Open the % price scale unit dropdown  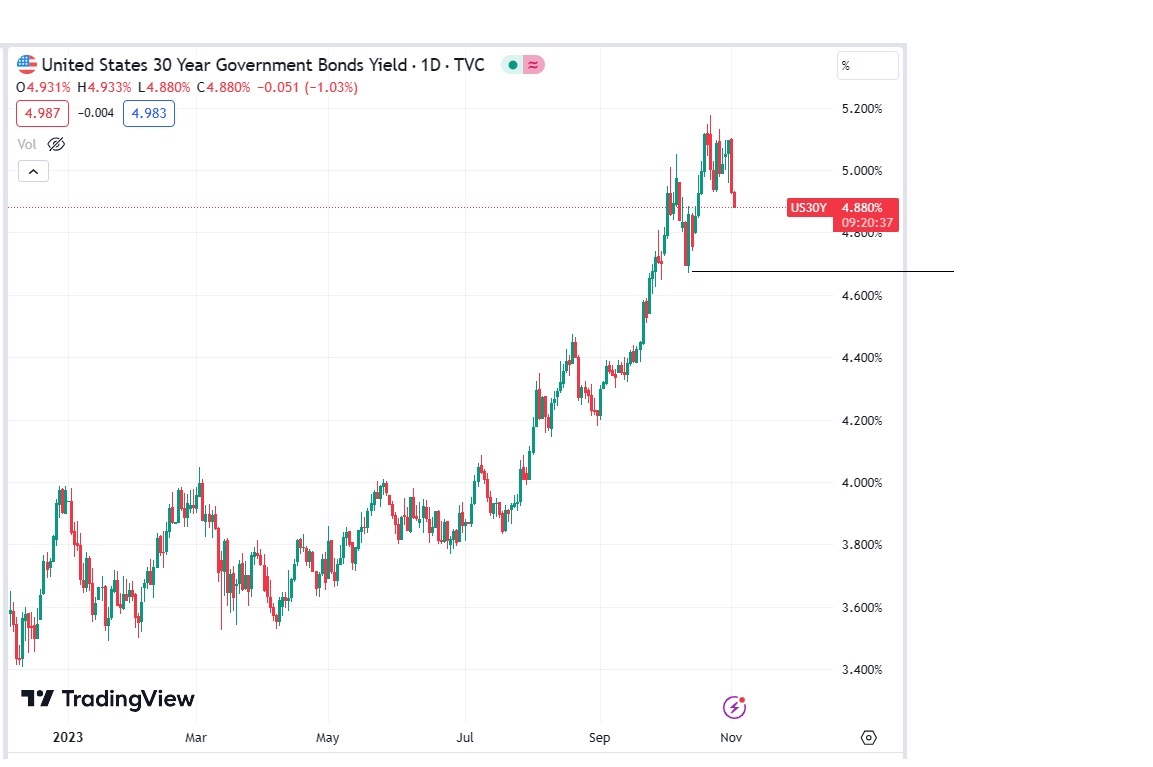click(x=867, y=66)
